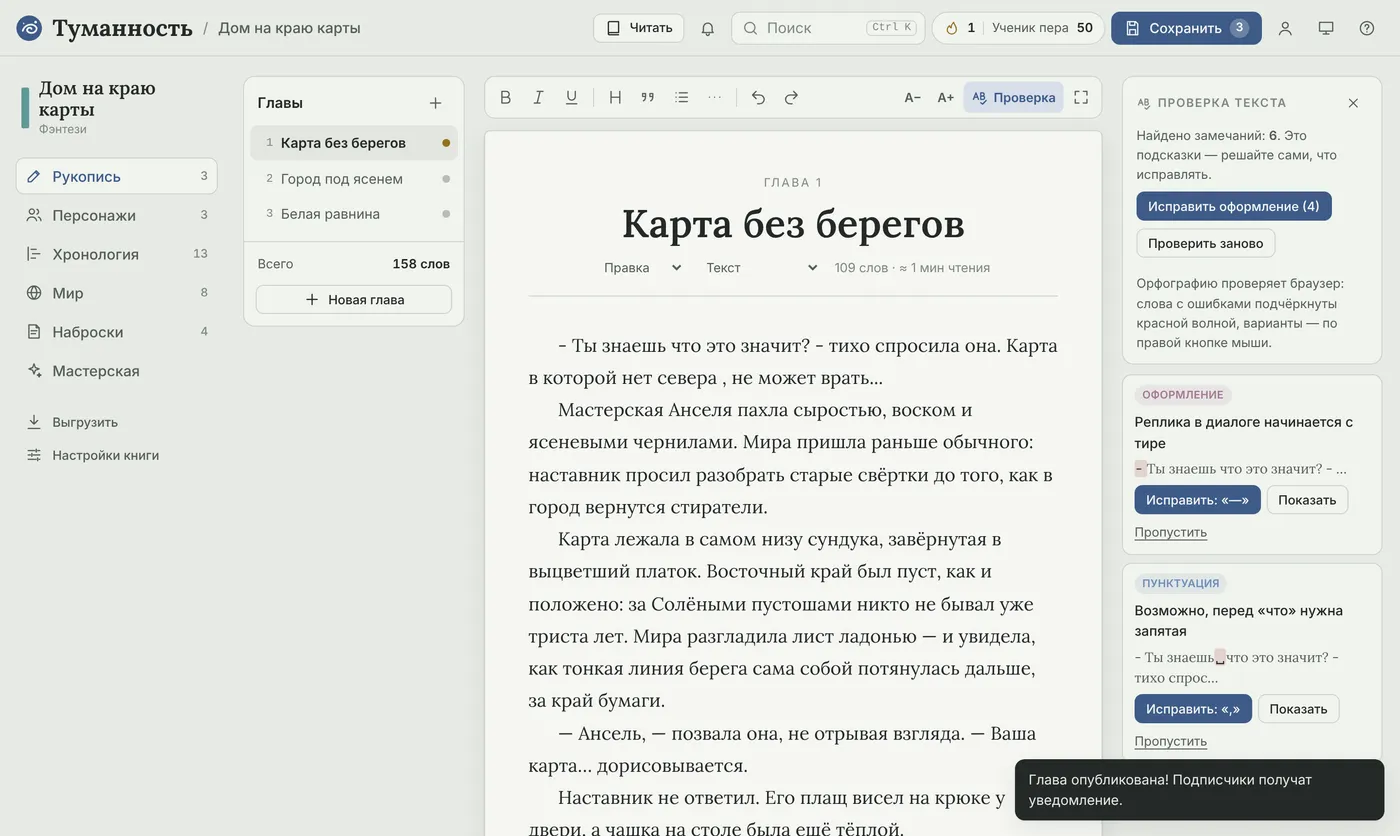This screenshot has height=836, width=1400.
Task: Apply italic formatting
Action: 538,97
